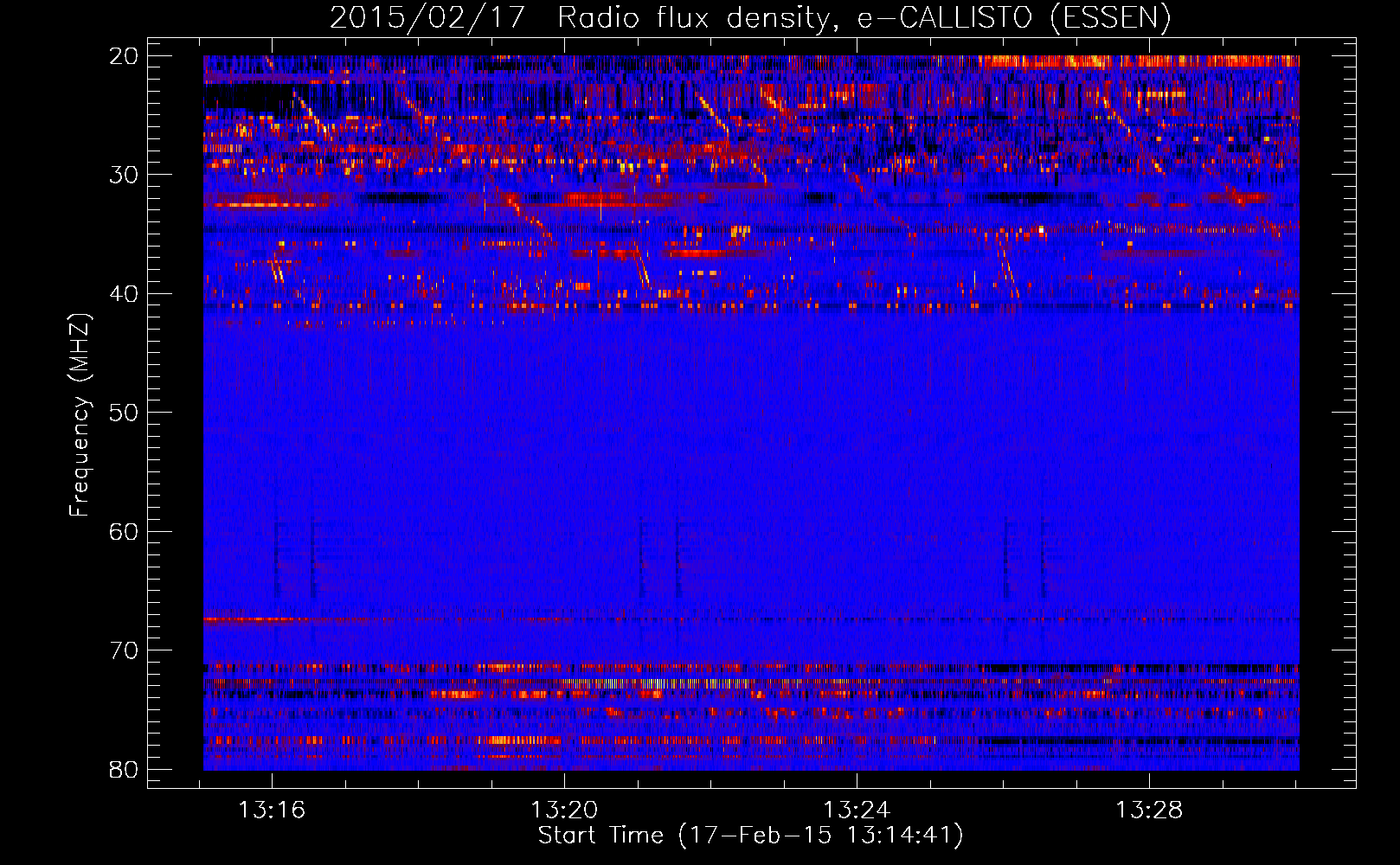The image size is (1400, 865).
Task: Click the 30 MHz frequency tick label
Action: [x=125, y=175]
